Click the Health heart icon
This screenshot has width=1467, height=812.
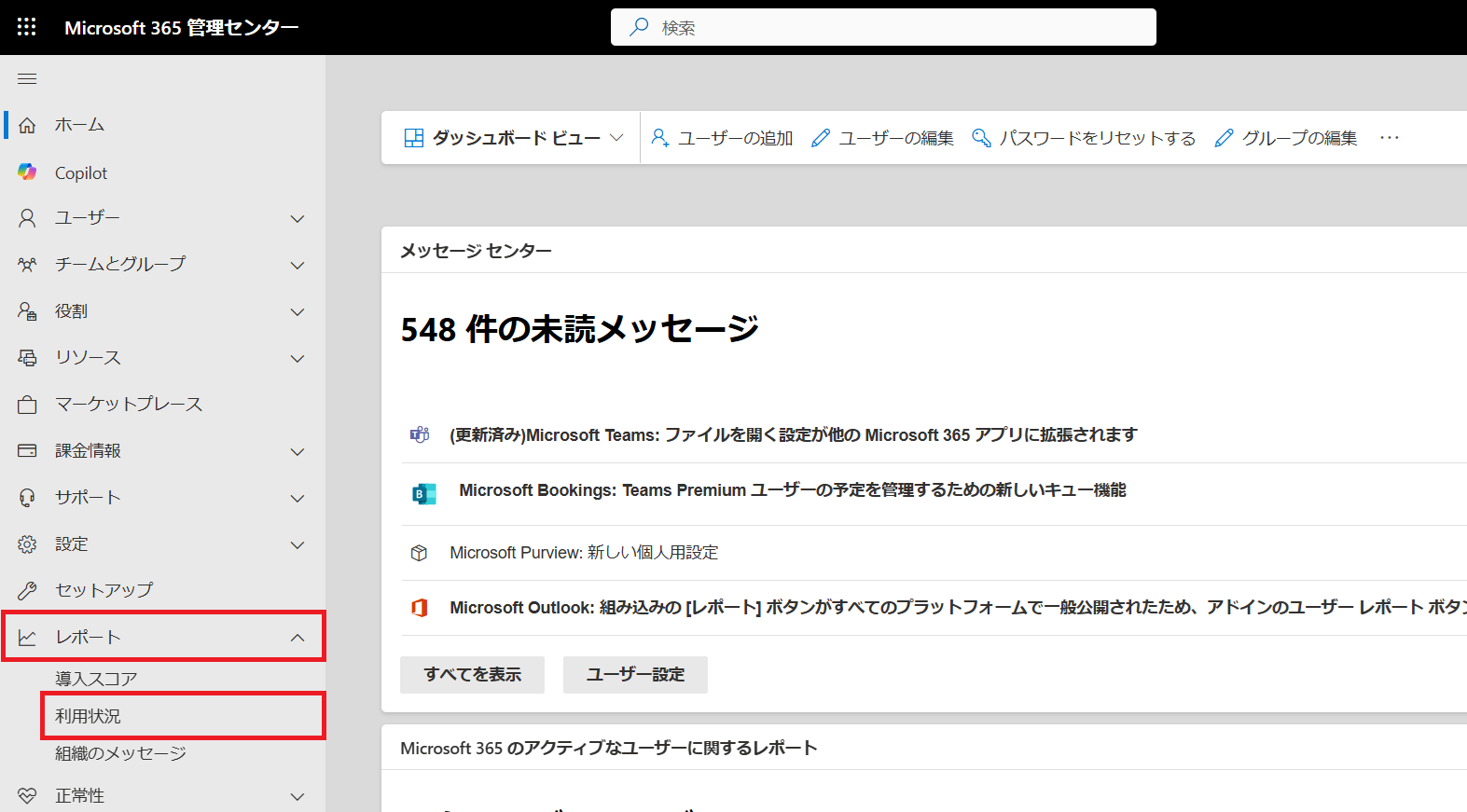[x=27, y=796]
